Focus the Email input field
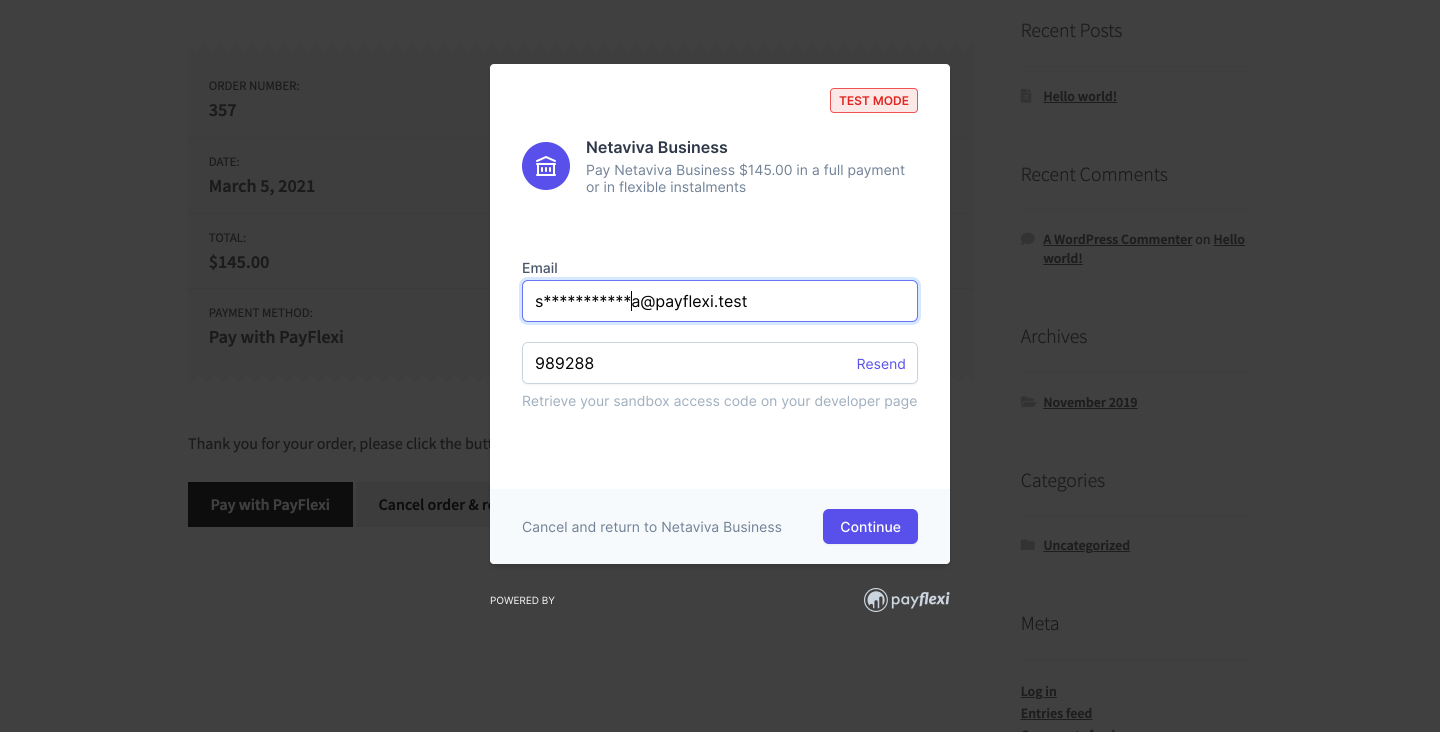 [x=720, y=301]
